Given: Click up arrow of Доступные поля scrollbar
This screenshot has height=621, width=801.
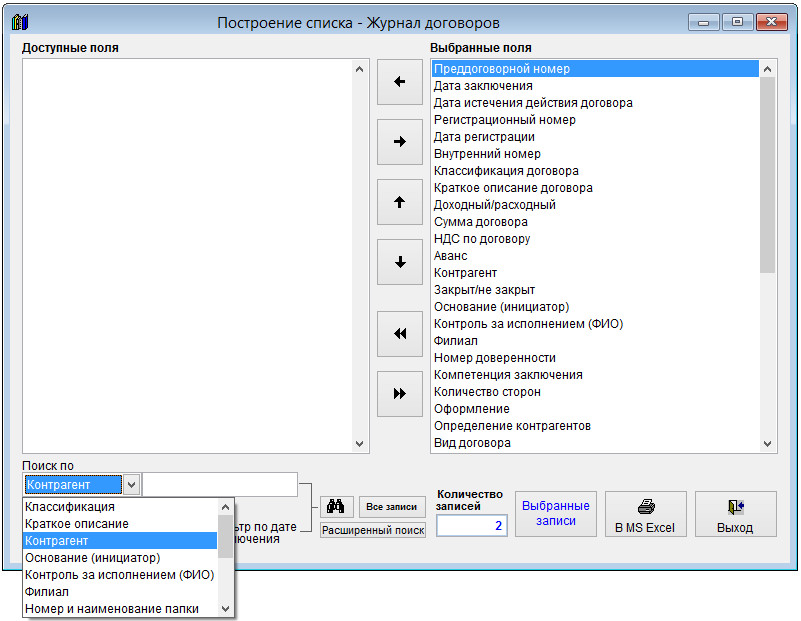Looking at the screenshot, I should click(360, 69).
